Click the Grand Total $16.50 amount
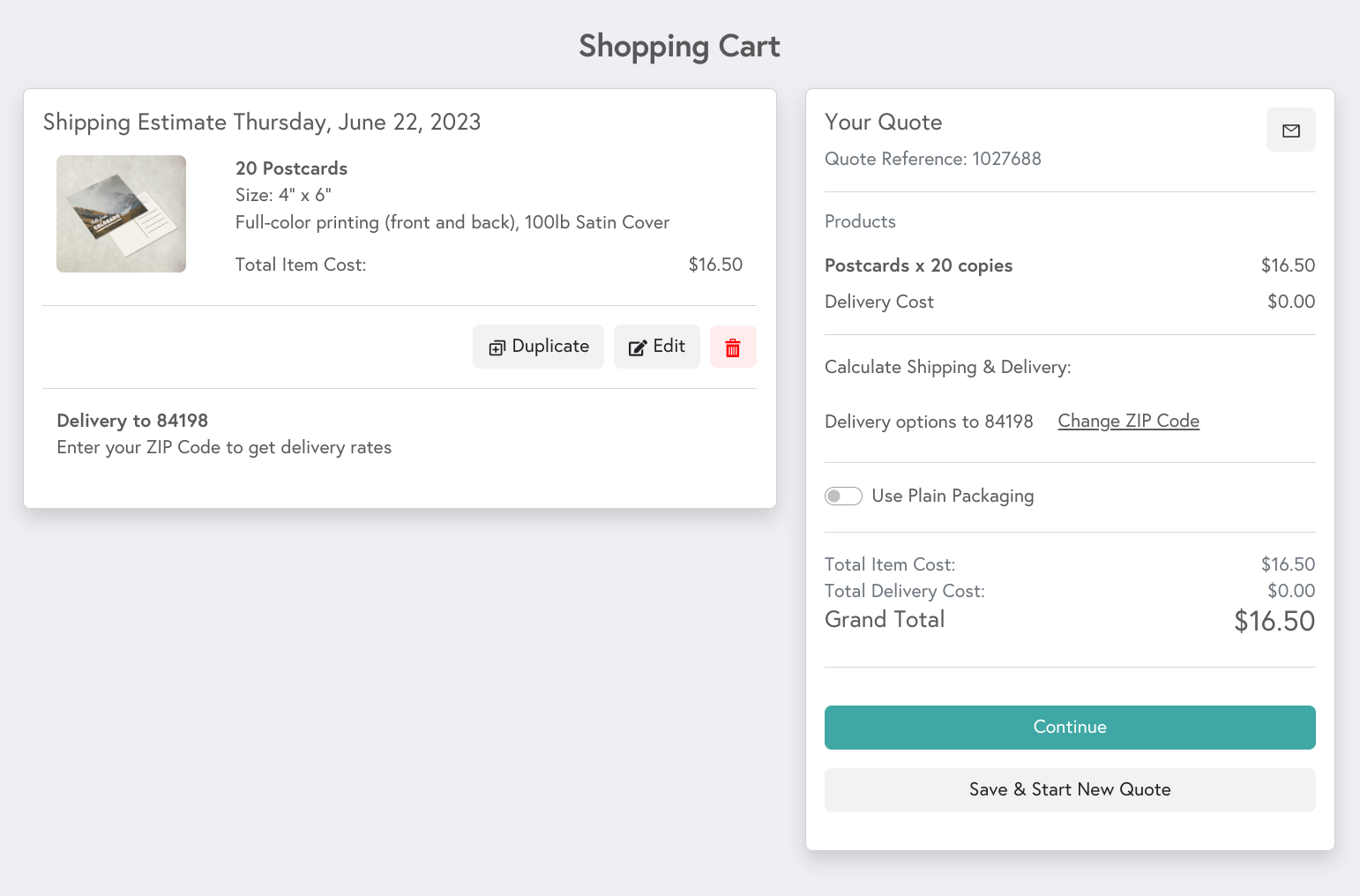 1274,621
